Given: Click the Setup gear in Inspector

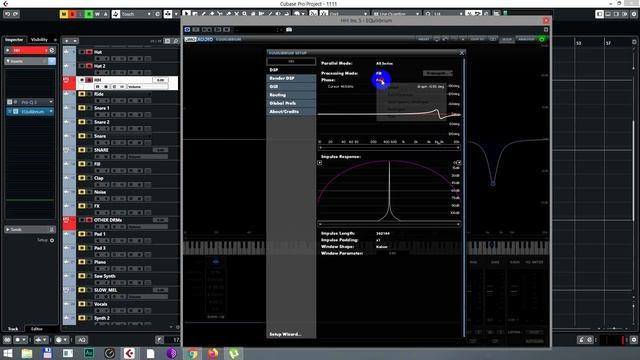Looking at the screenshot, I should tap(52, 240).
